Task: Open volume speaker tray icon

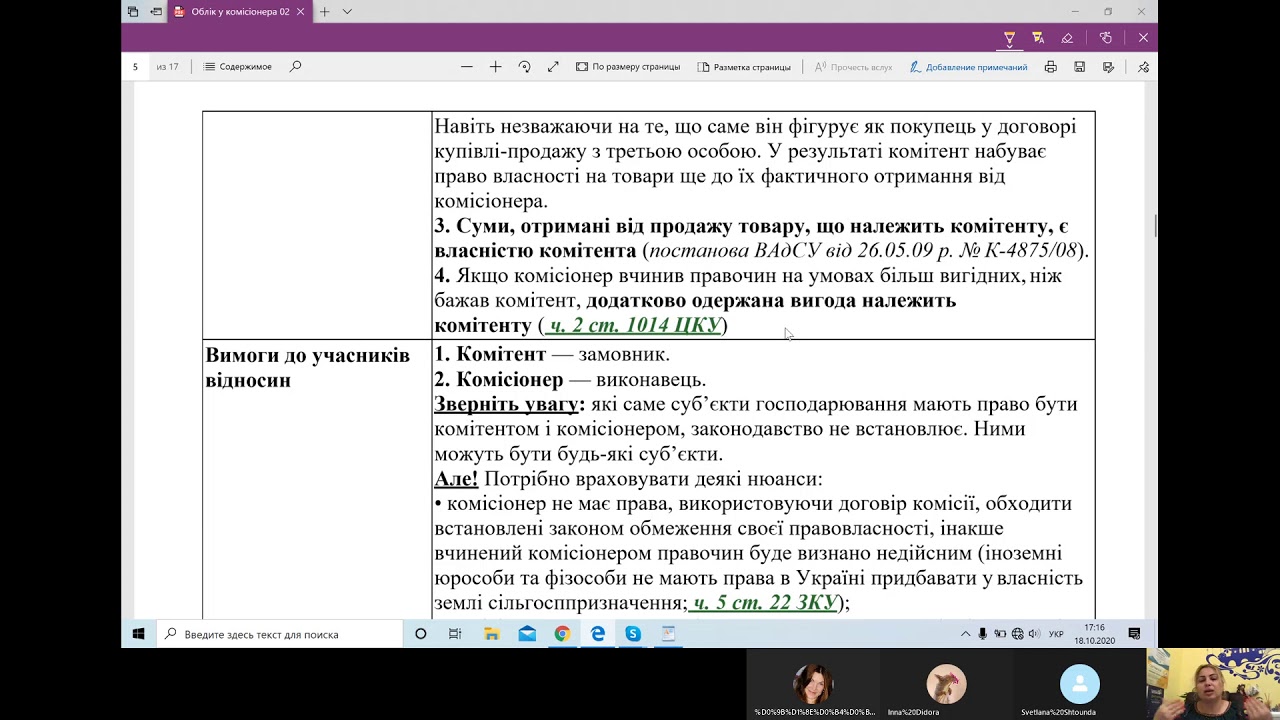Action: (1033, 634)
